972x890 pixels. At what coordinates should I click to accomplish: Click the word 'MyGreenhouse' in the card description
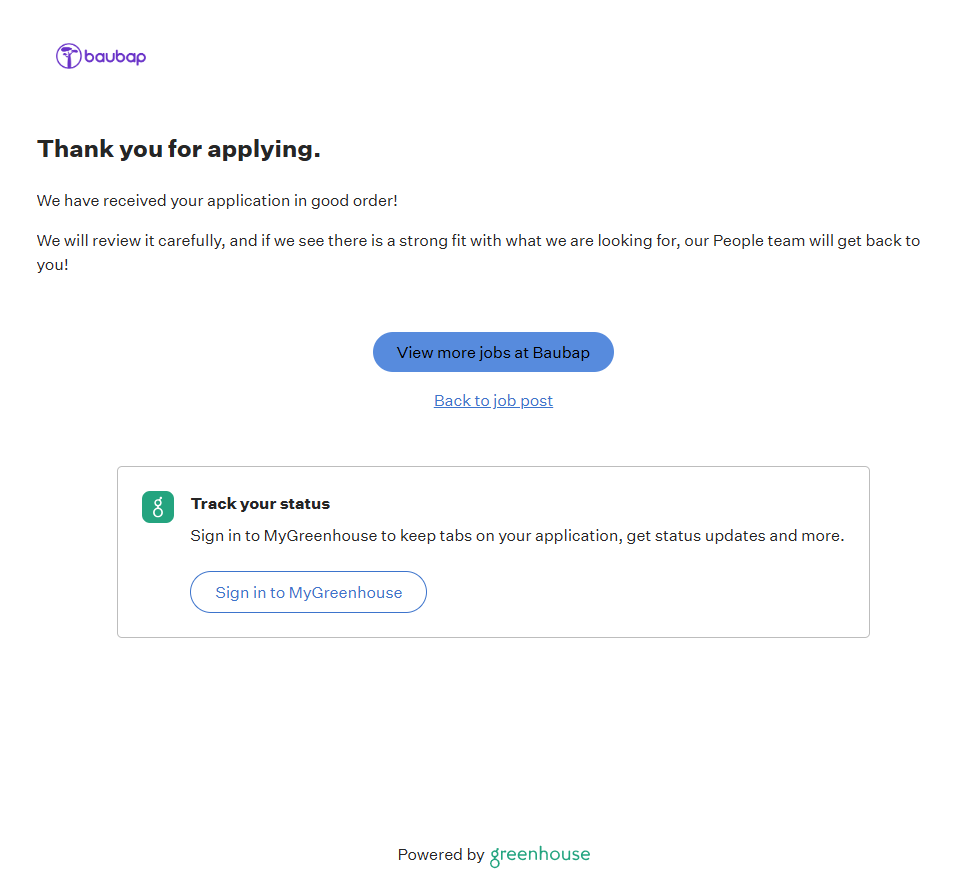(x=320, y=536)
